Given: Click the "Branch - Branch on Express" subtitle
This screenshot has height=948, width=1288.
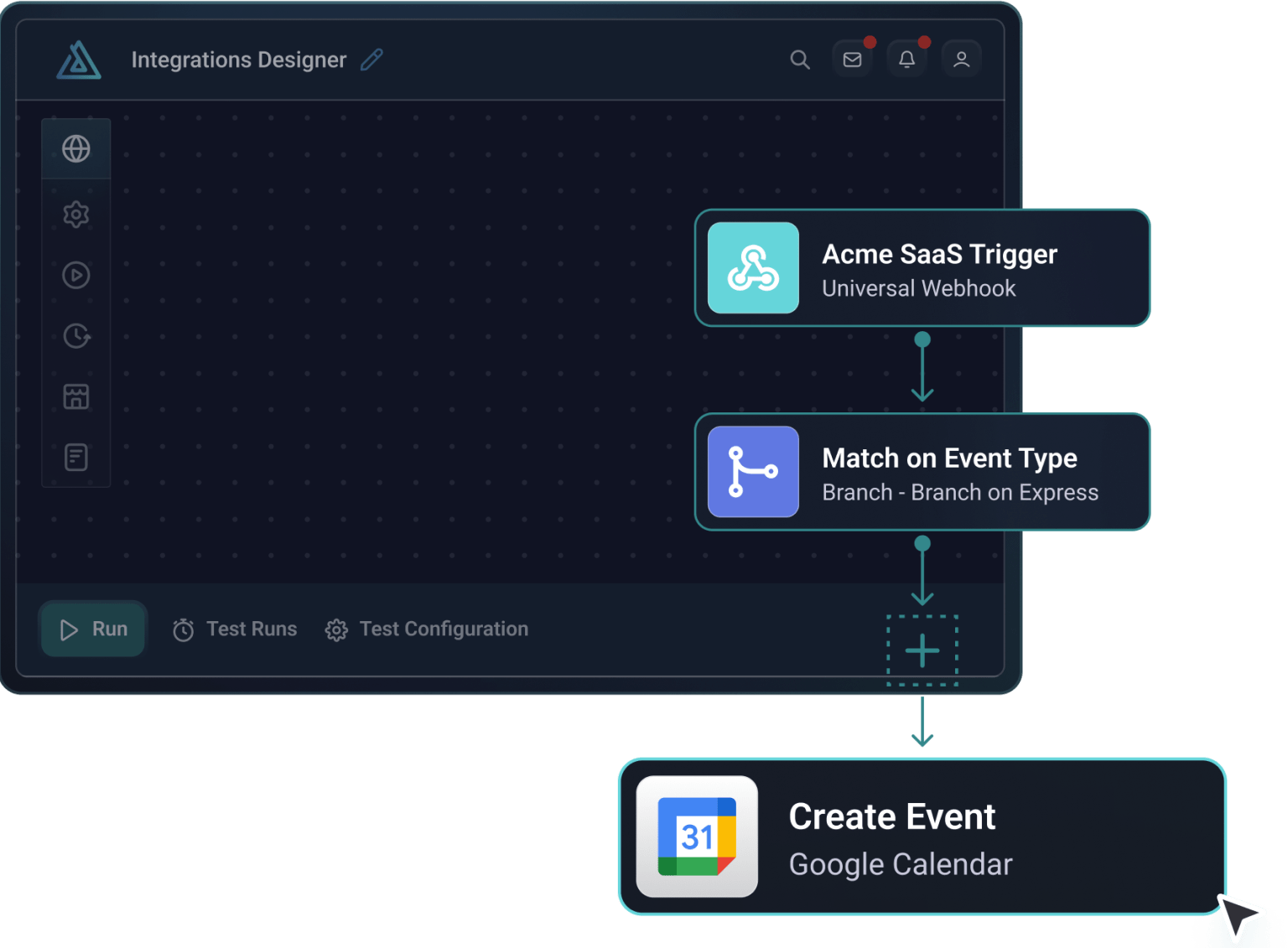Looking at the screenshot, I should tap(960, 492).
